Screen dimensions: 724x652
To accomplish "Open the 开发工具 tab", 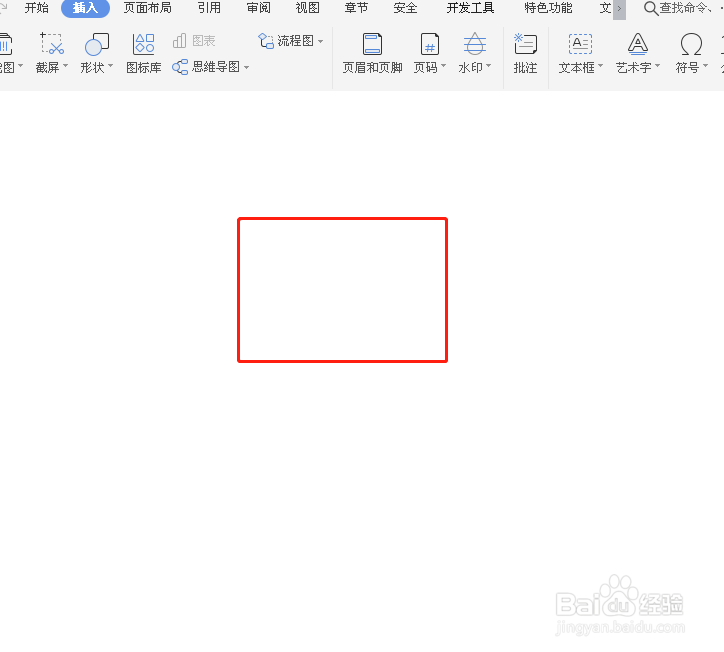I will coord(471,8).
